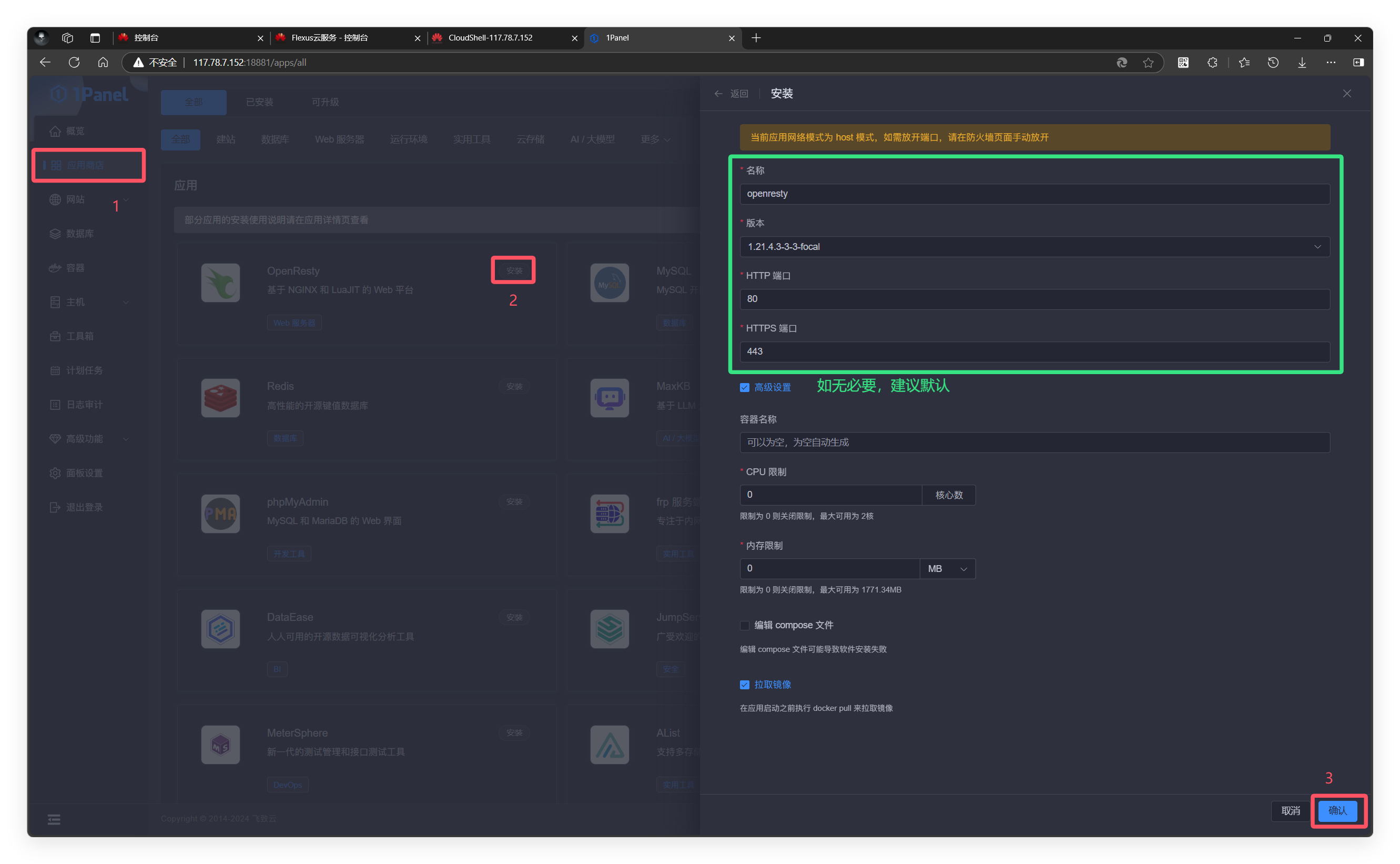Click 确认 to confirm install
Screen dimensions: 1400x864
pyautogui.click(x=1337, y=810)
